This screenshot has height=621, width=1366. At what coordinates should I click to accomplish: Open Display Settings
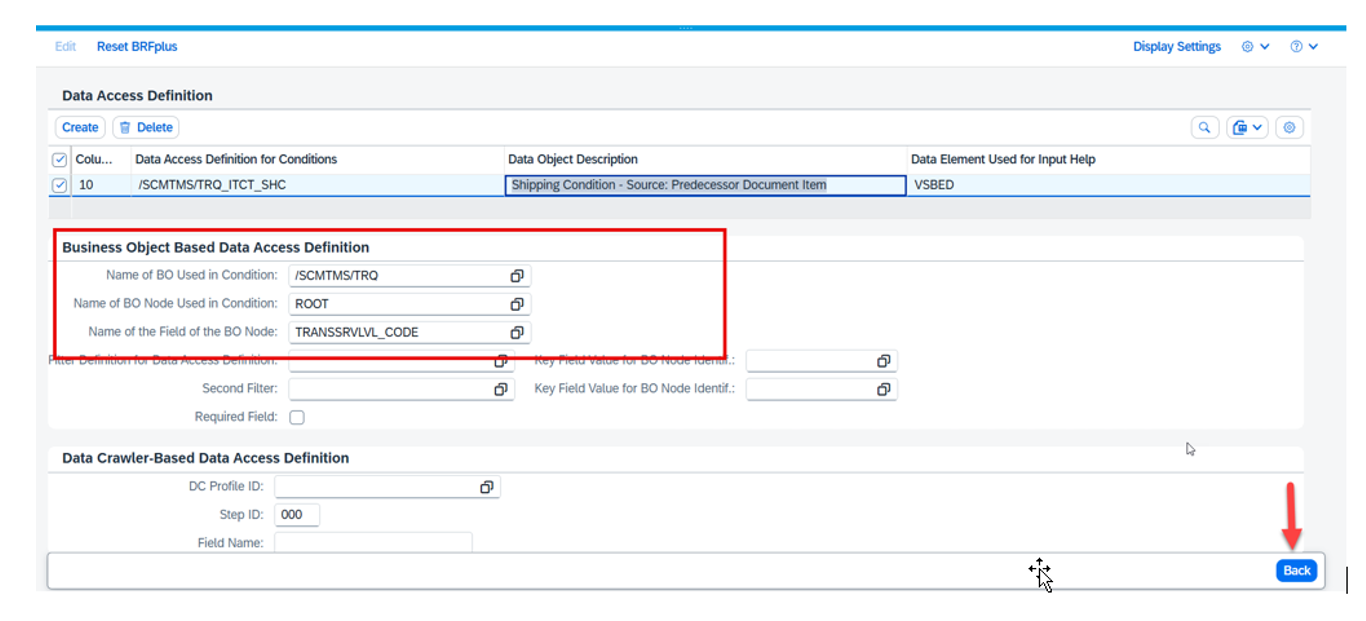(1177, 47)
